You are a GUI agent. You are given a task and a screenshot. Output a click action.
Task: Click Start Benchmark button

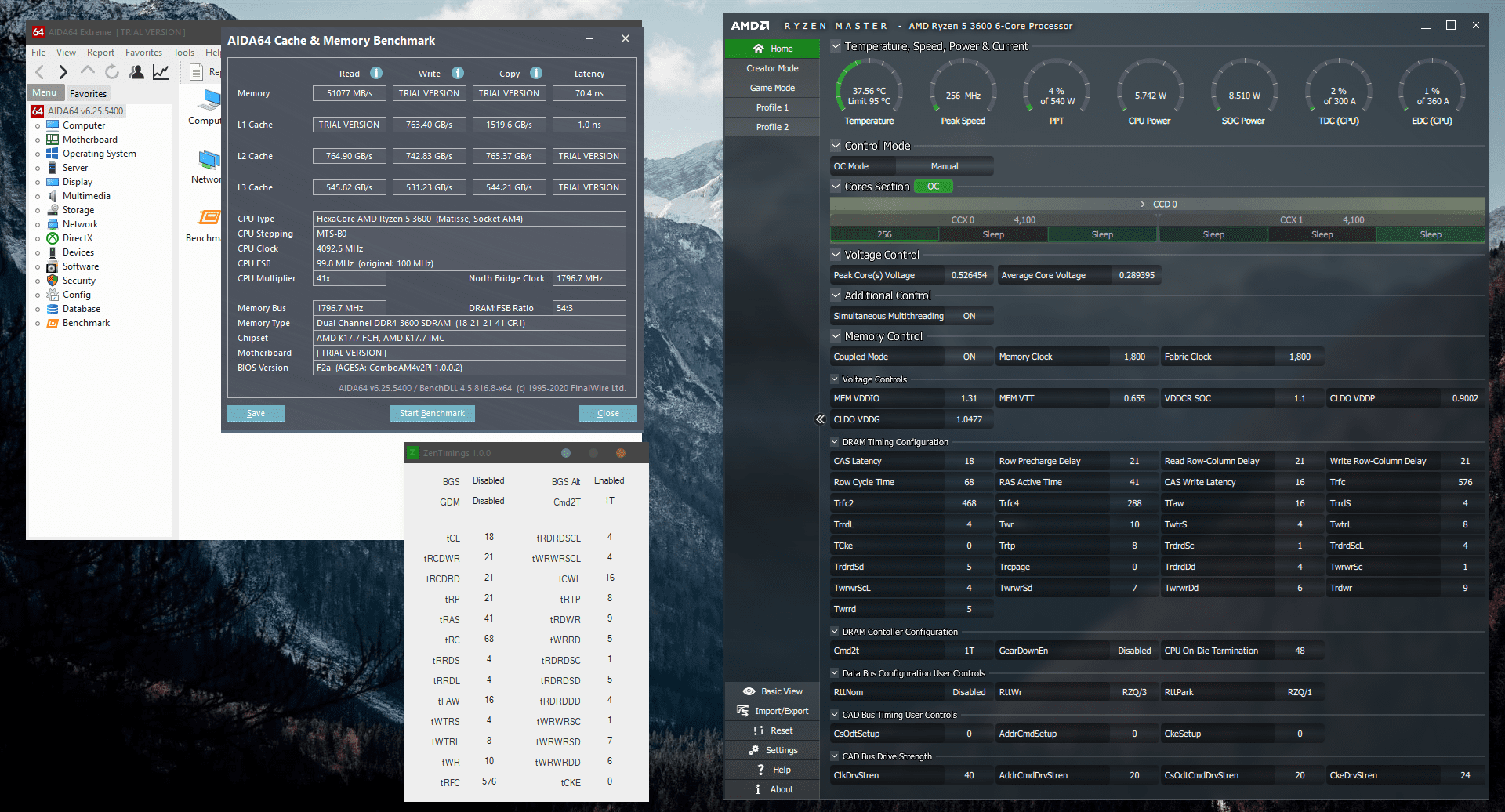tap(432, 413)
